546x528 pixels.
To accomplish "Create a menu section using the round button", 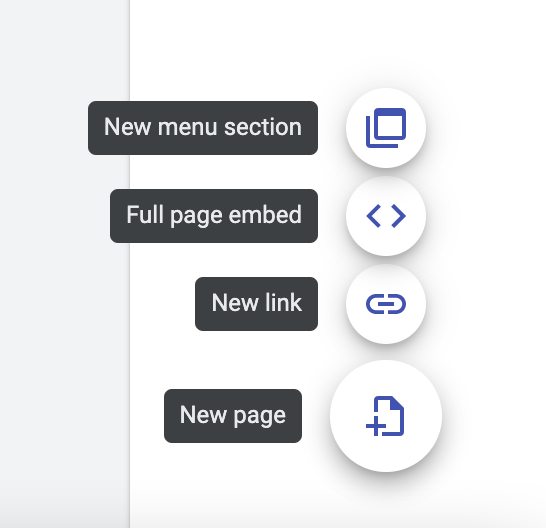I will coord(386,128).
